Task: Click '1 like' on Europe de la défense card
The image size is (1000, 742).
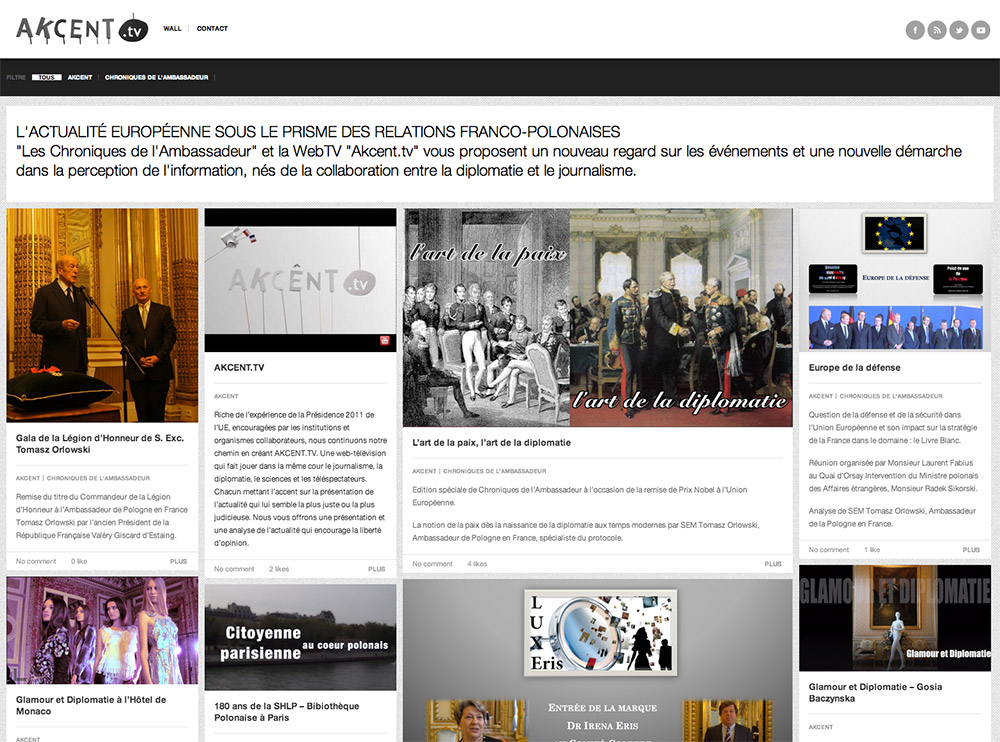Action: point(872,550)
